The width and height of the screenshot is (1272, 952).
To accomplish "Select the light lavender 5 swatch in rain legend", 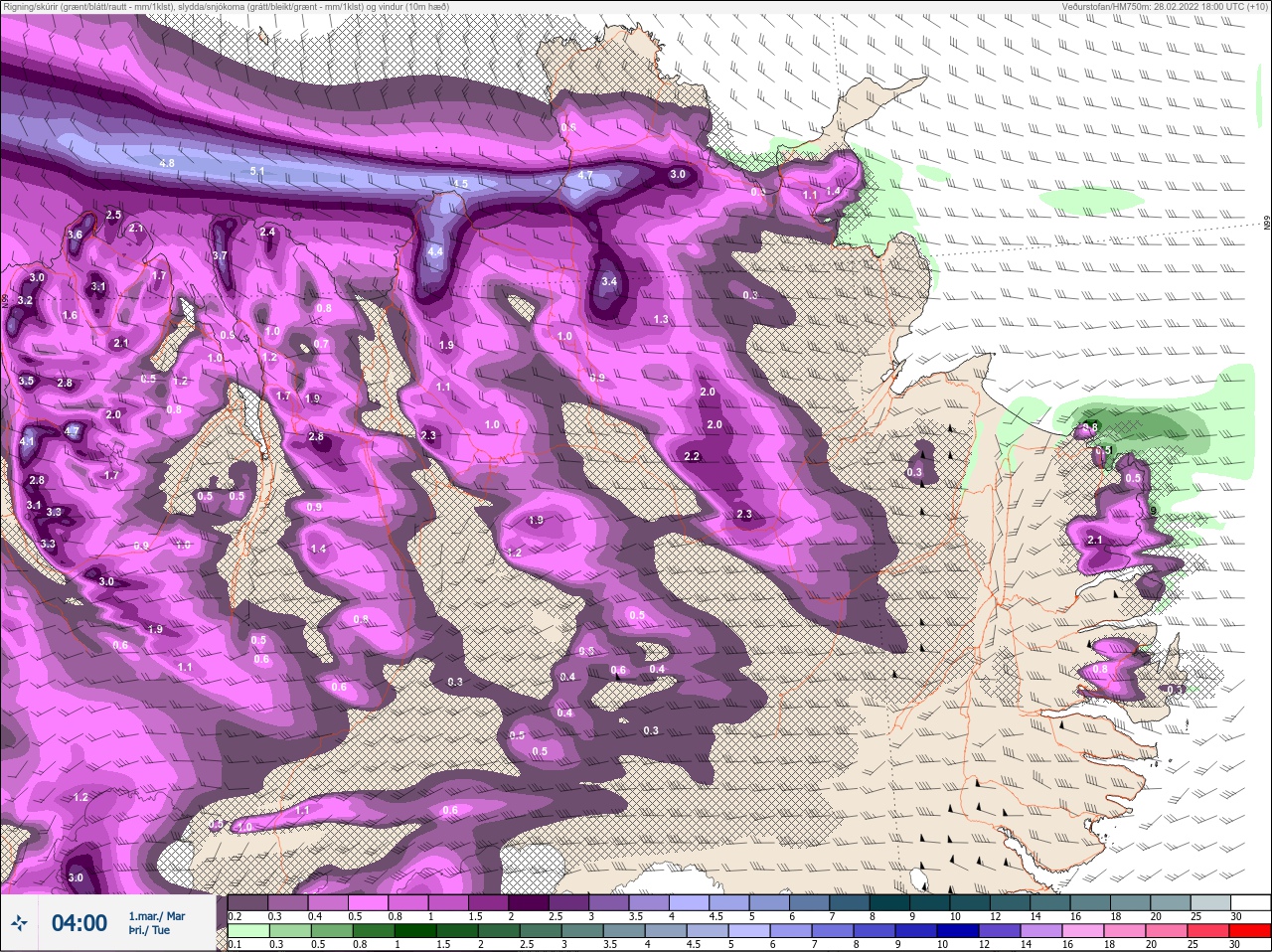I will click(750, 931).
